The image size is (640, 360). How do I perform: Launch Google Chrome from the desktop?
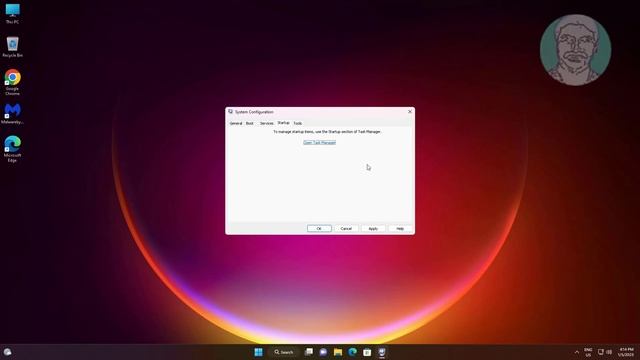coord(12,82)
